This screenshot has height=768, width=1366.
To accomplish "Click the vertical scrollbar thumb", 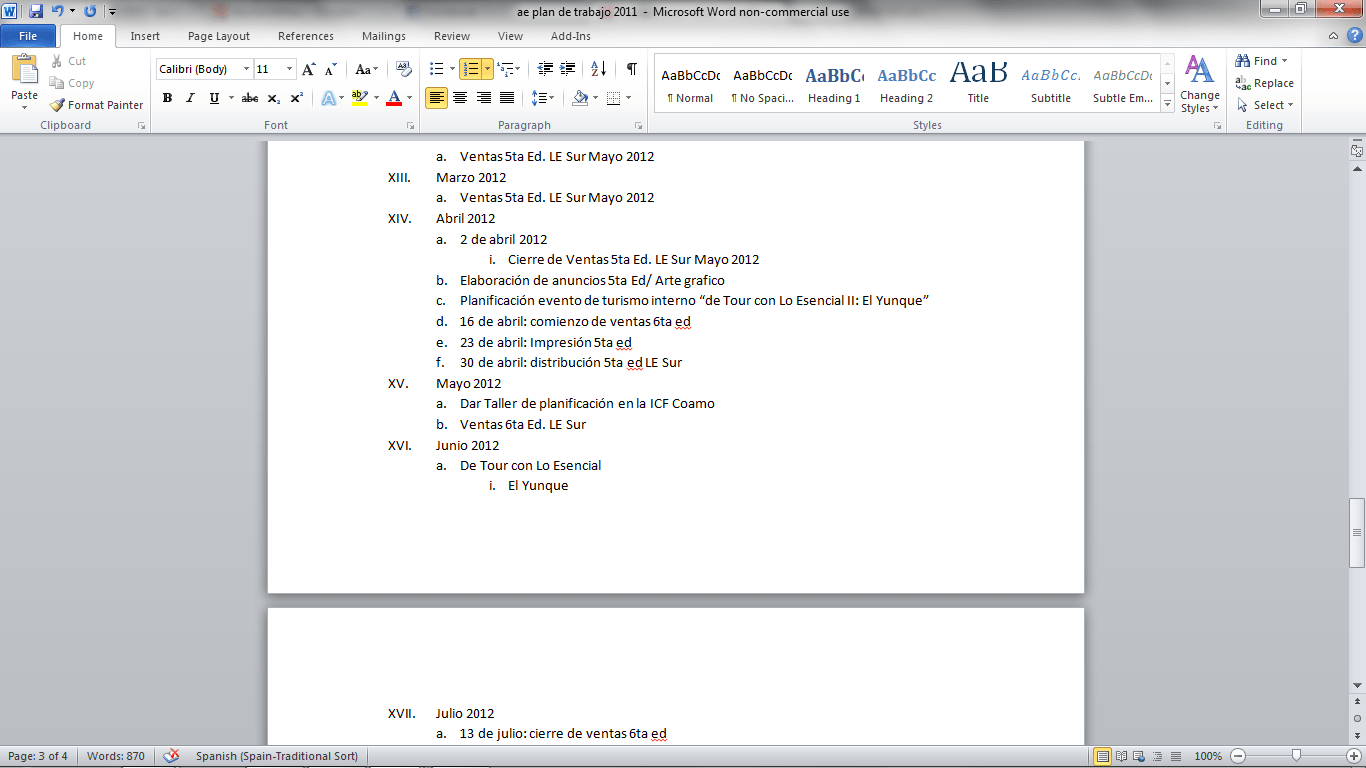I will [1357, 533].
